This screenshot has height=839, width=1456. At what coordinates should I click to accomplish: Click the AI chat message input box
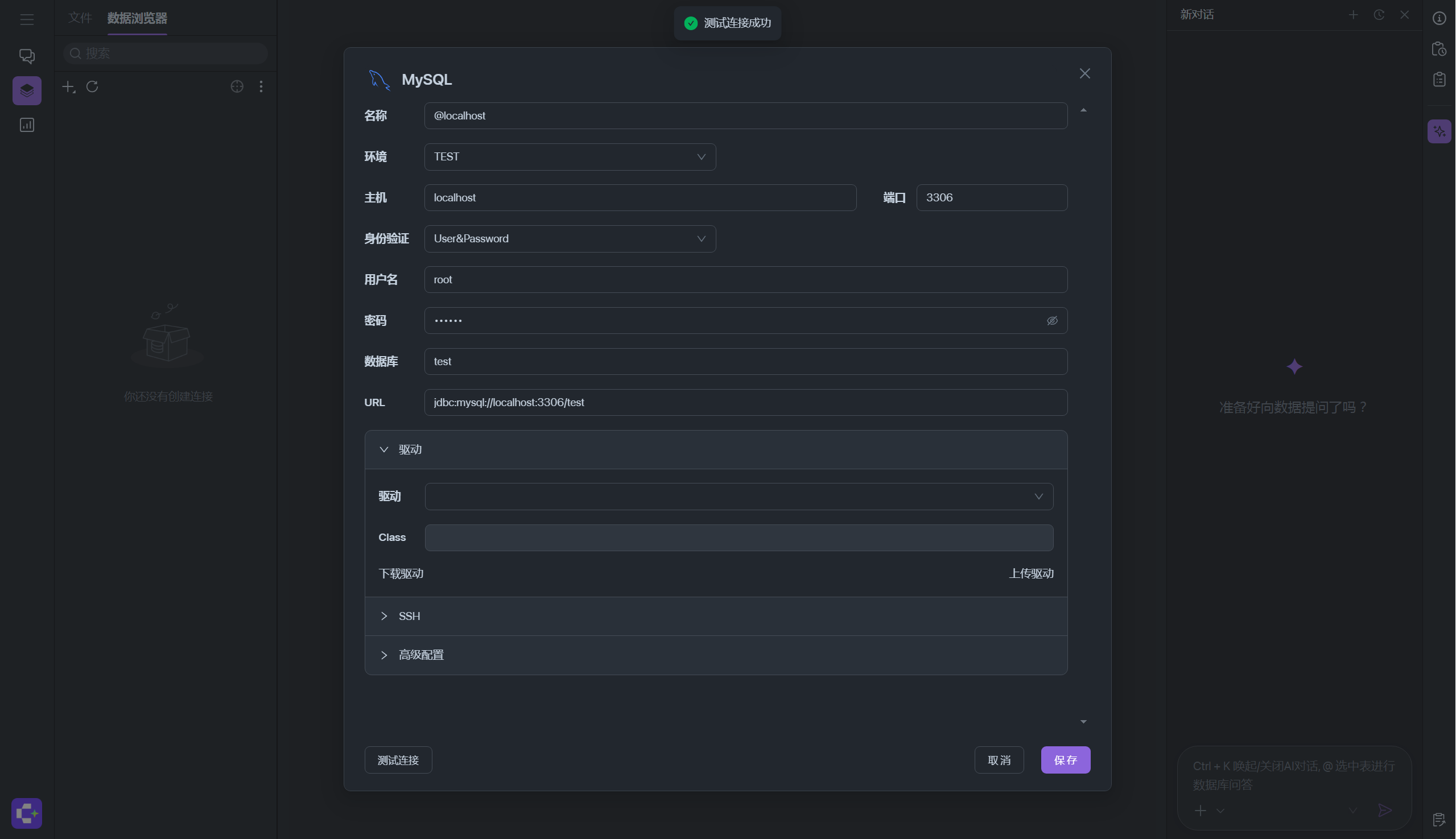click(x=1294, y=775)
